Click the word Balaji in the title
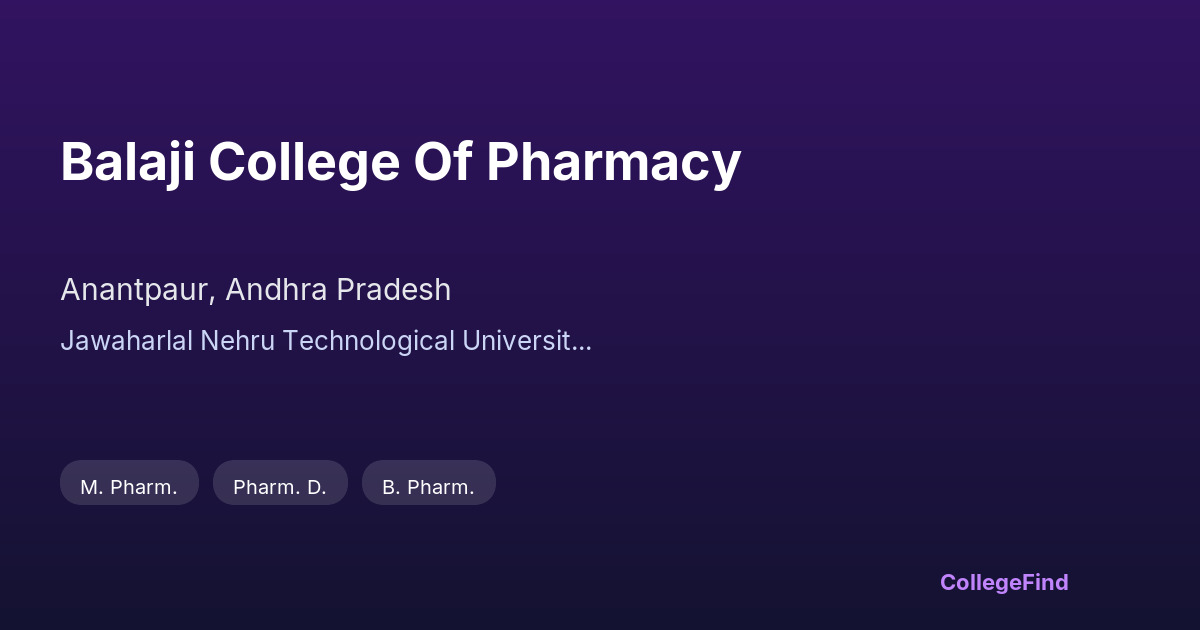Viewport: 1200px width, 630px height. coord(126,162)
